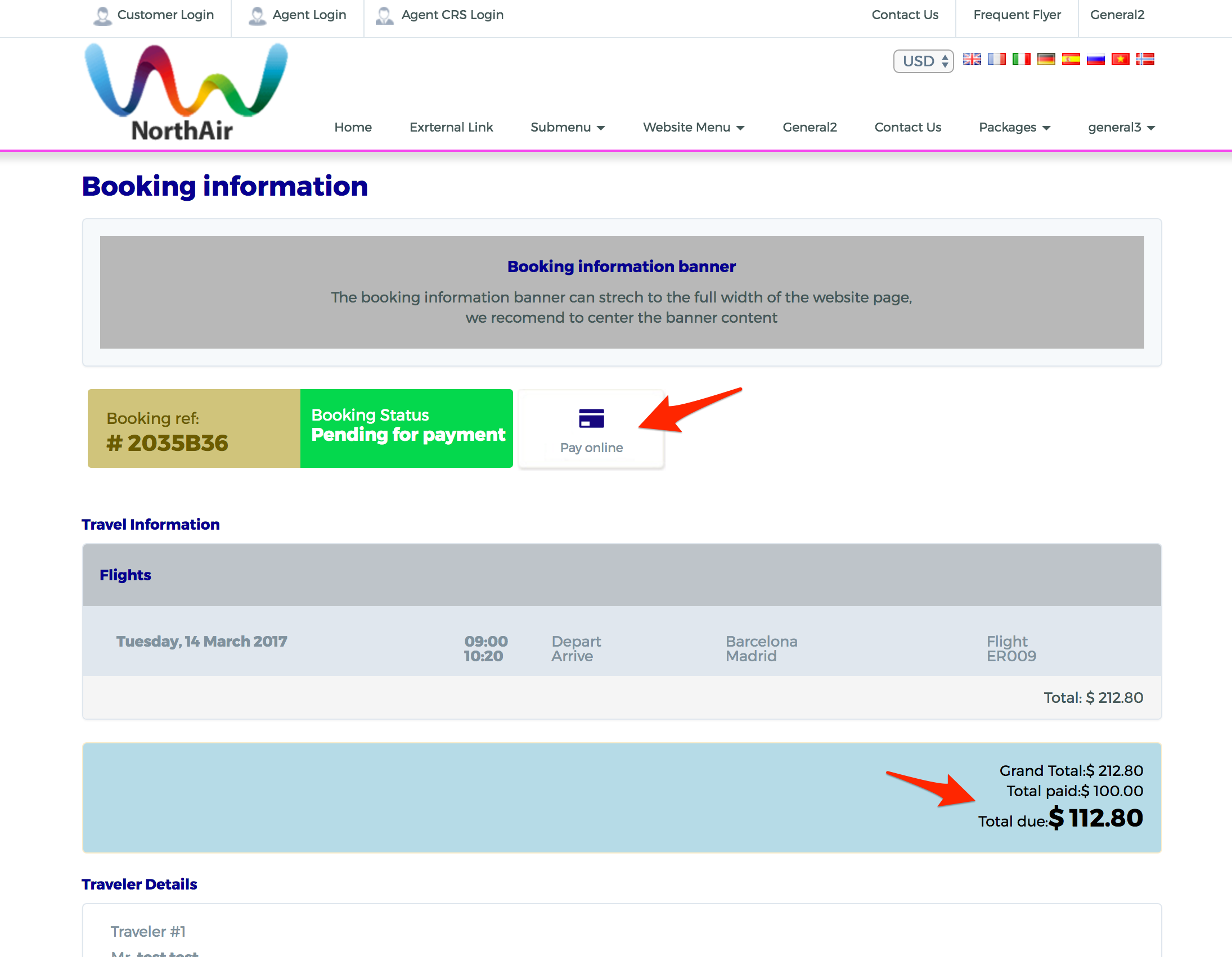Open the Exrternal Link menu item
This screenshot has height=957, width=1232.
click(x=451, y=128)
